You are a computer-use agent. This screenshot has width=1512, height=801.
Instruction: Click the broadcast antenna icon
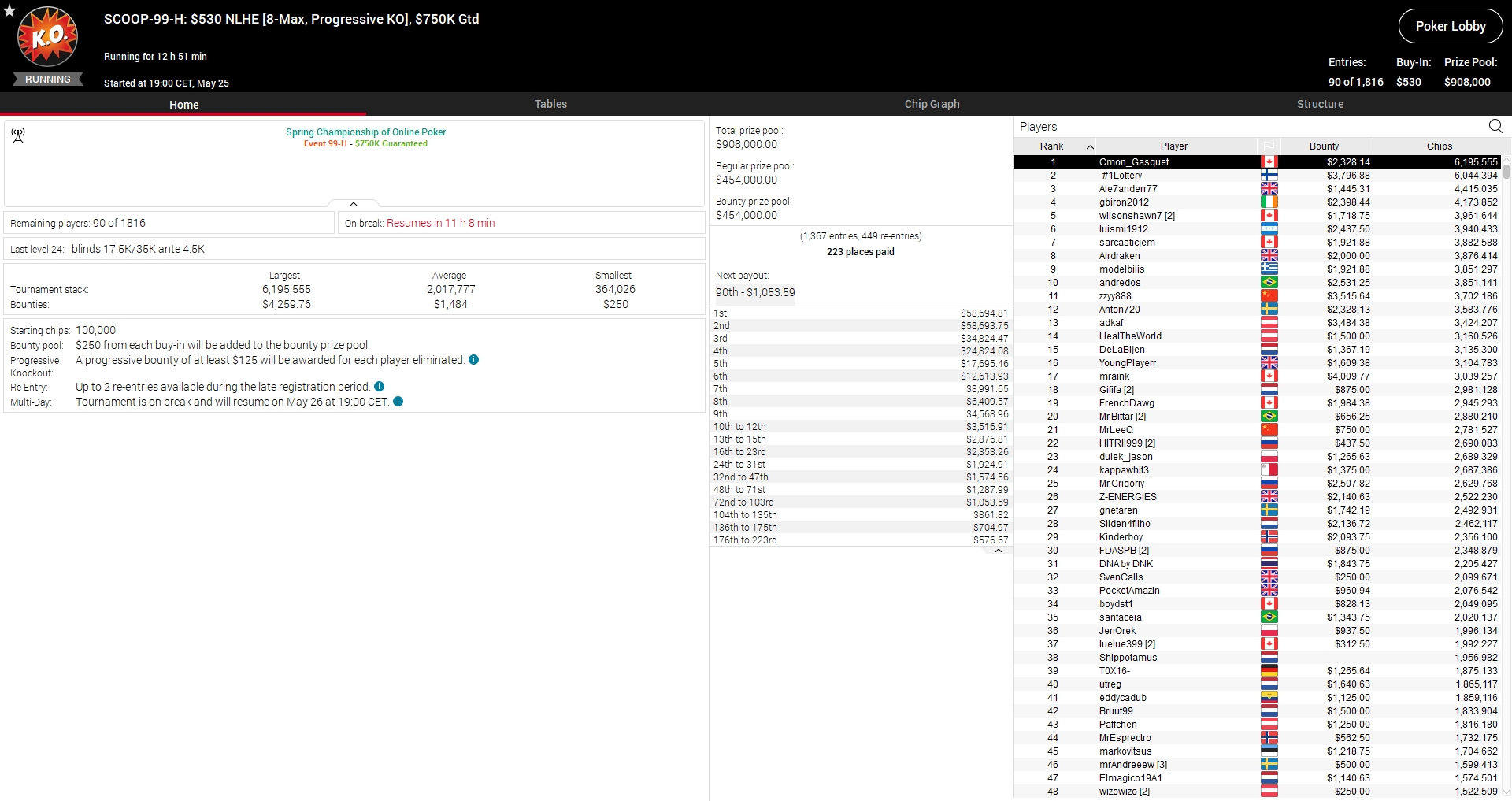point(18,135)
